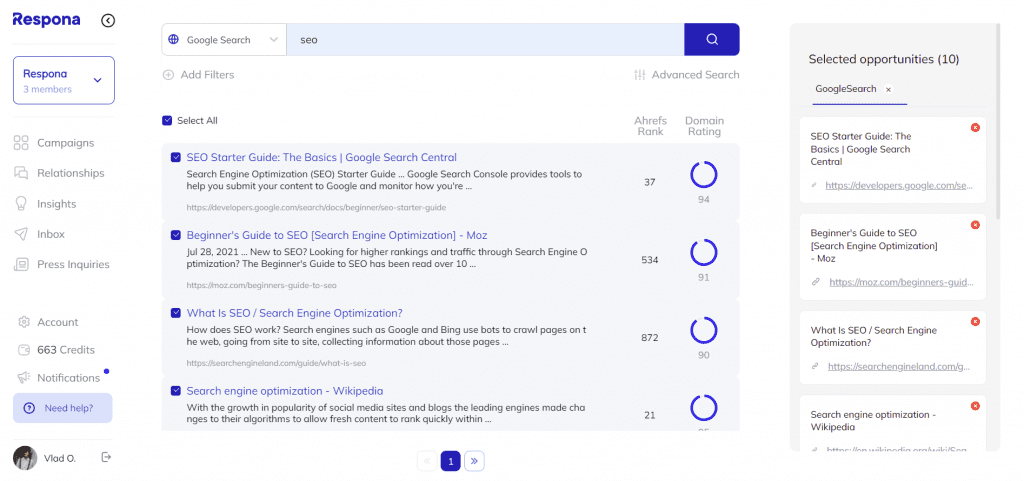Select the GoogleSearch tab in Selected opportunities
Screen dimensions: 1024x481
[846, 89]
